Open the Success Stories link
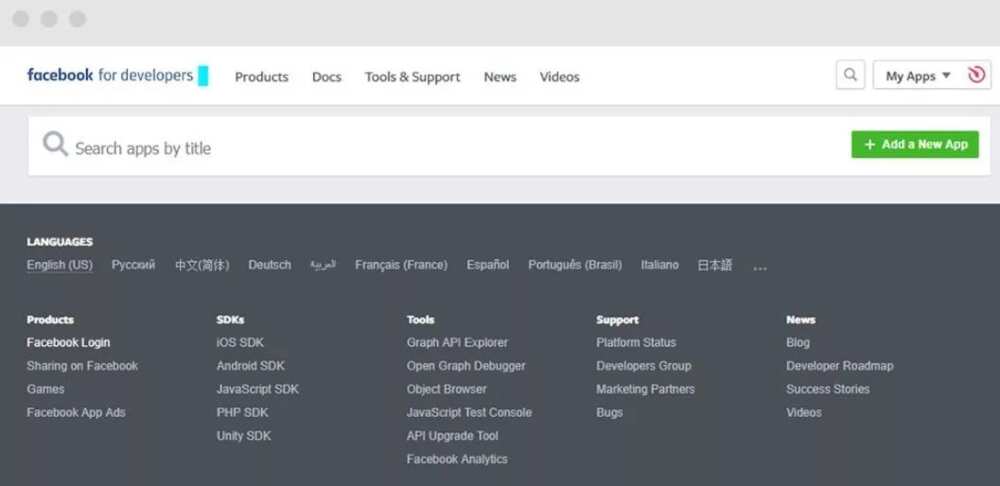Image resolution: width=1000 pixels, height=486 pixels. tap(828, 389)
